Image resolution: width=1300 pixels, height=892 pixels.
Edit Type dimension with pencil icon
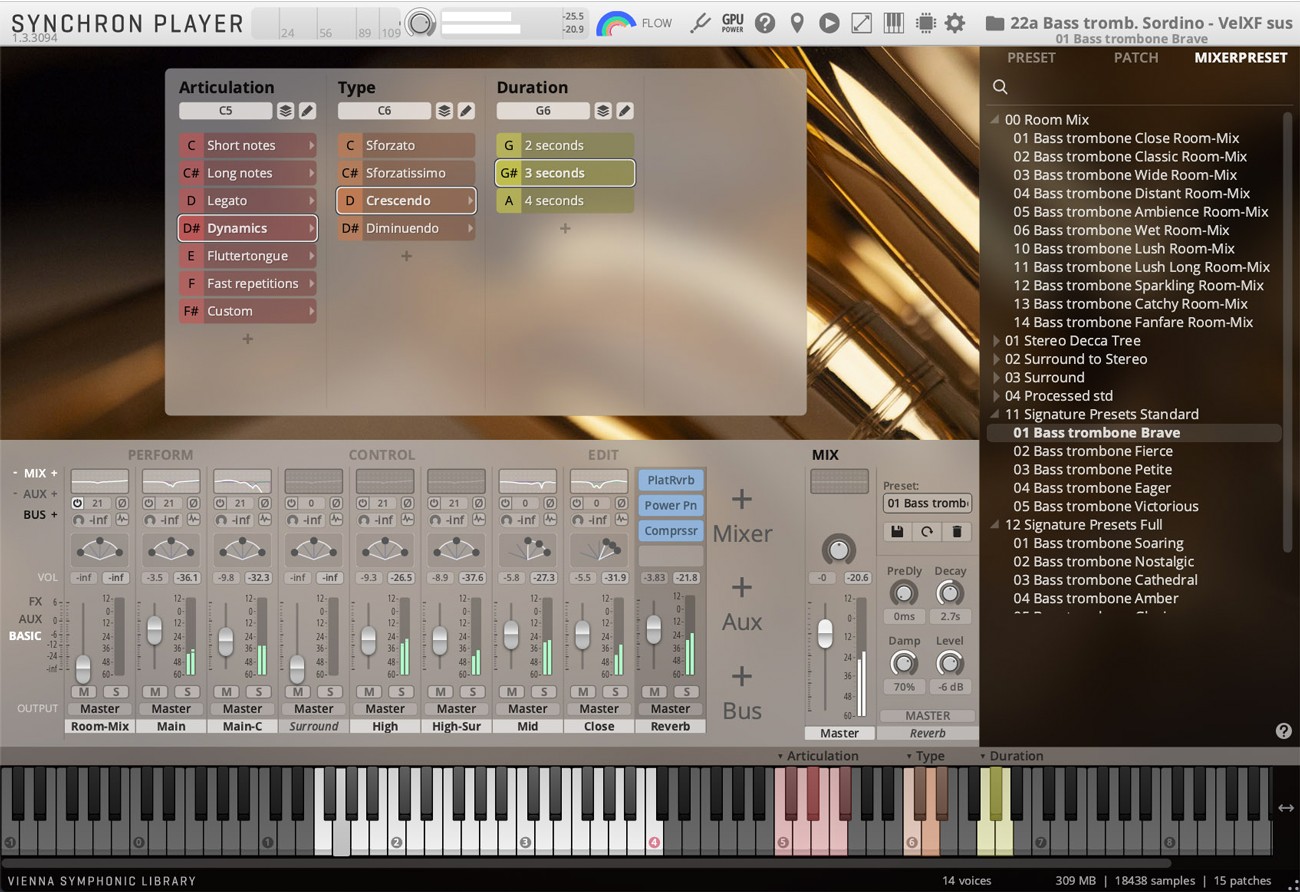[x=466, y=111]
